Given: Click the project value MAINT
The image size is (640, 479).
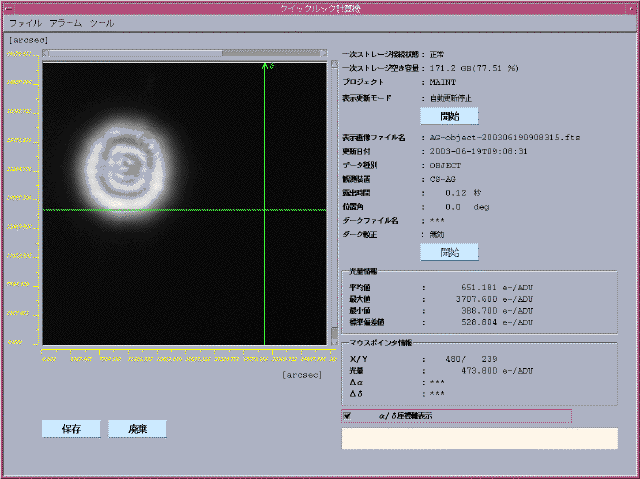Looking at the screenshot, I should [442, 82].
